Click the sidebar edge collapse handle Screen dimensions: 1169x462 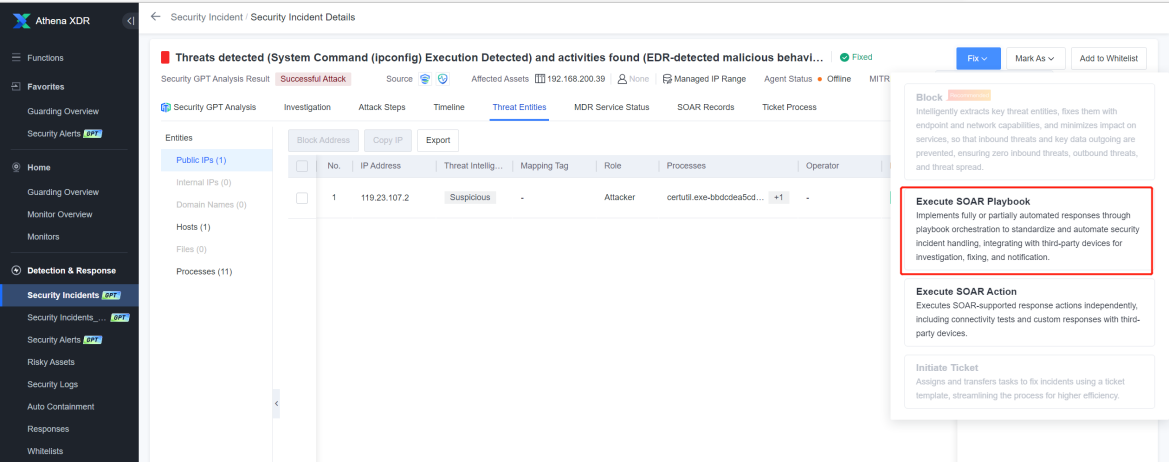[x=276, y=403]
